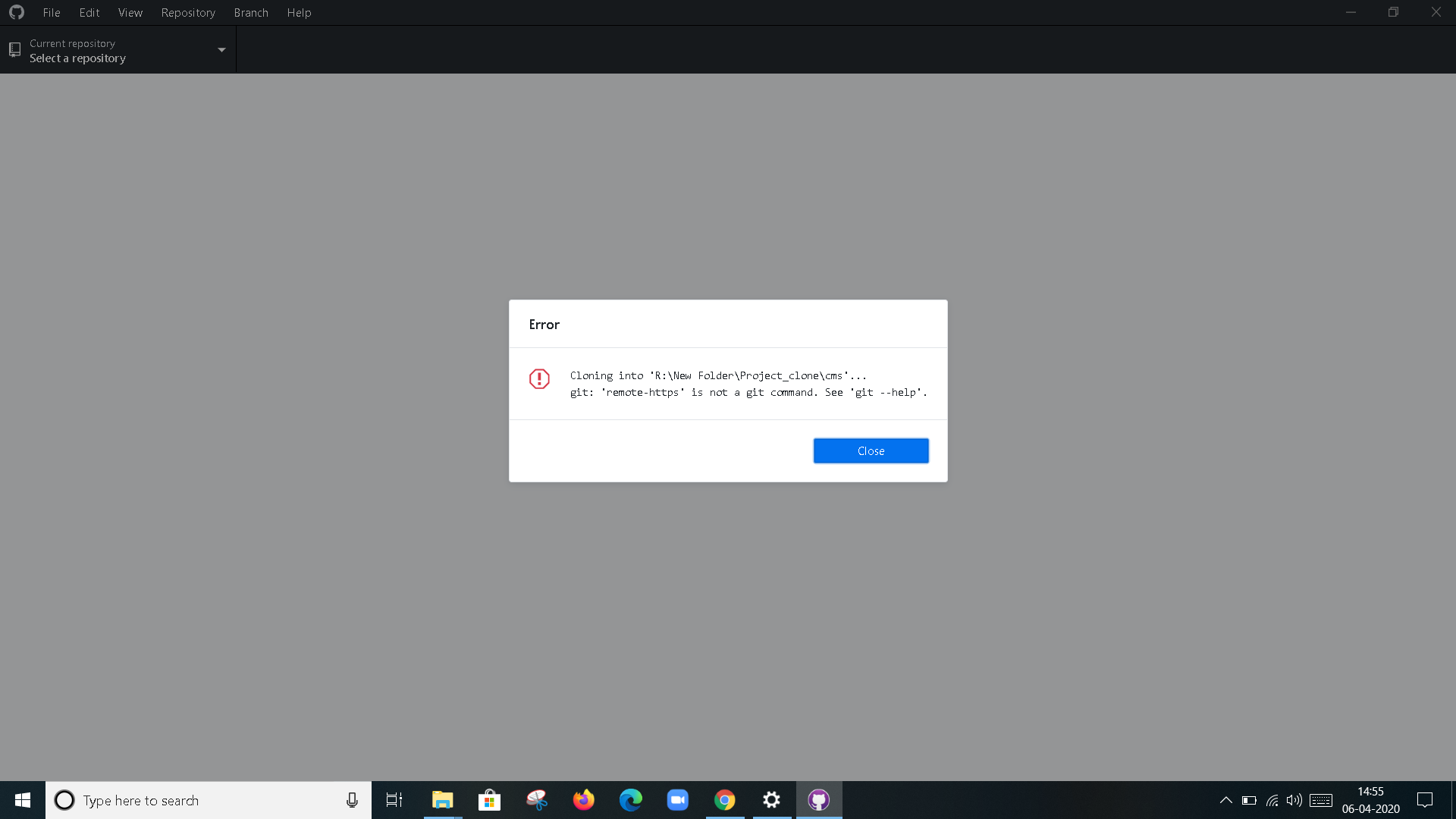Open the Help menu
1456x819 pixels.
[x=299, y=12]
